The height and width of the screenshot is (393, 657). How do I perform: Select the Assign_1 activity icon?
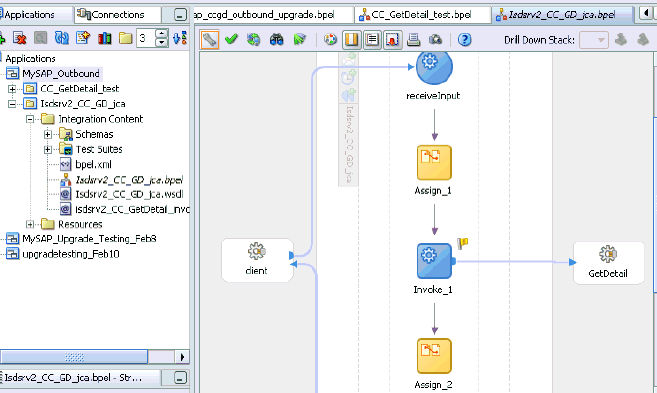point(434,163)
